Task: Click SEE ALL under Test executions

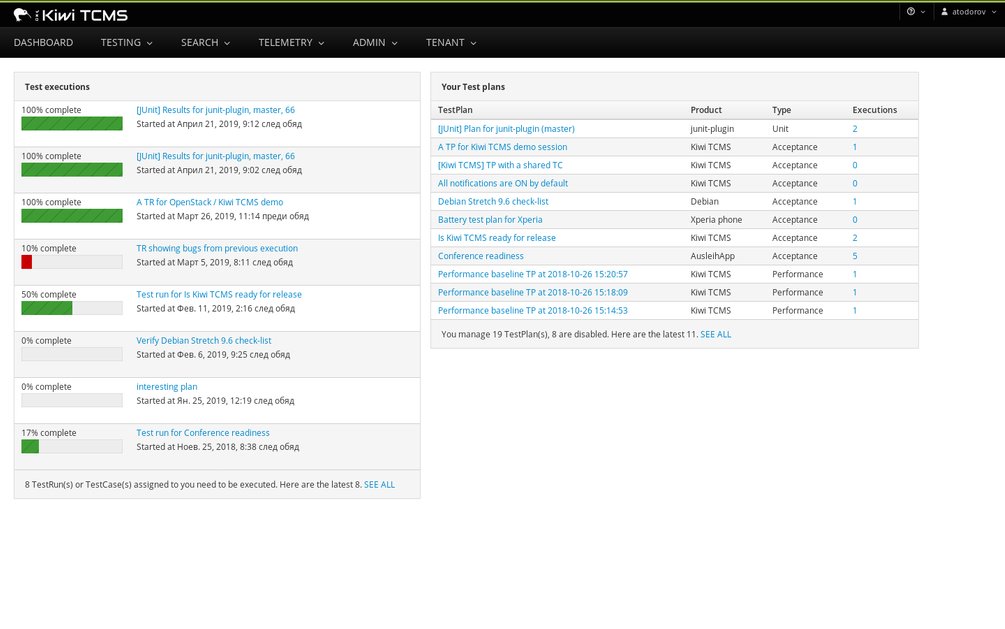Action: [379, 485]
